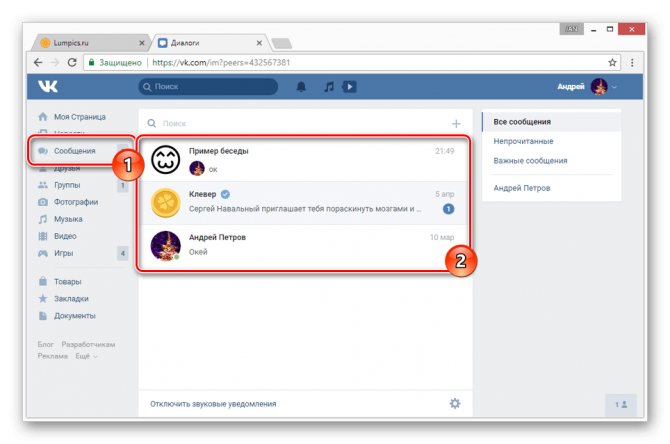Open Музыка in the sidebar

point(68,219)
